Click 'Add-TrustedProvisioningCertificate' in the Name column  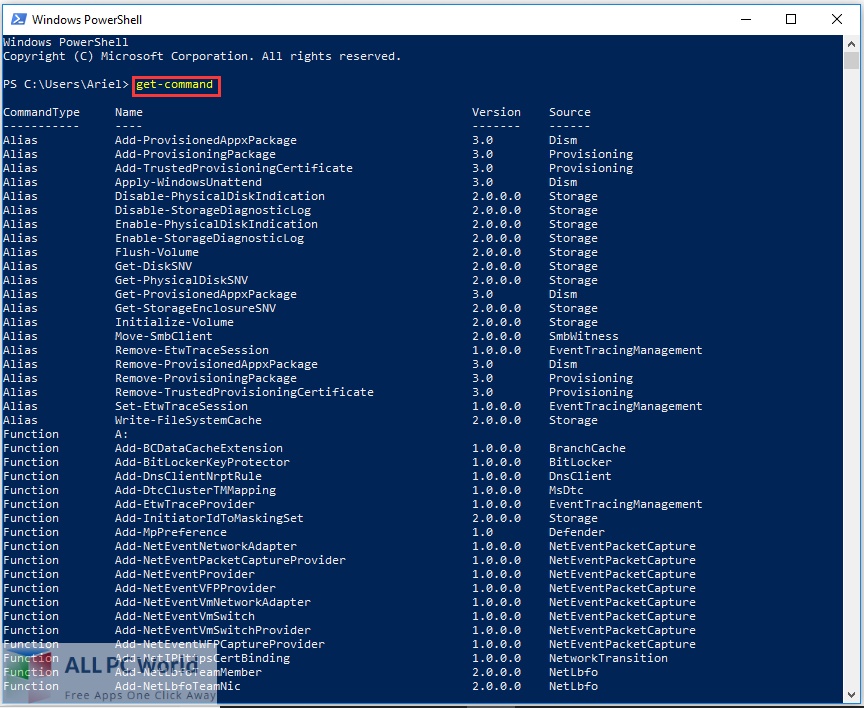click(234, 168)
